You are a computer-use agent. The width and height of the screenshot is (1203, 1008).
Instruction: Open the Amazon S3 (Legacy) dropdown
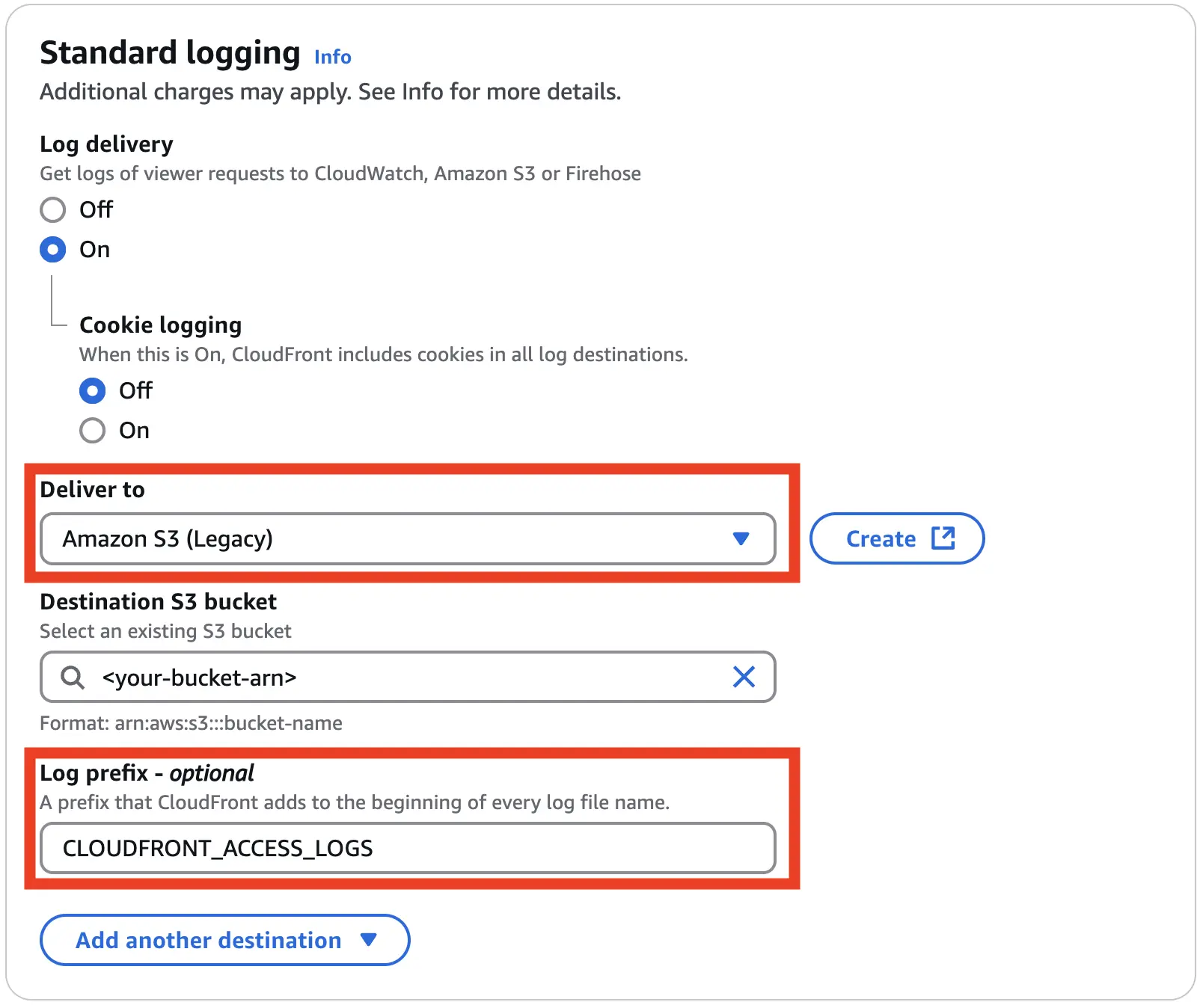tap(407, 538)
